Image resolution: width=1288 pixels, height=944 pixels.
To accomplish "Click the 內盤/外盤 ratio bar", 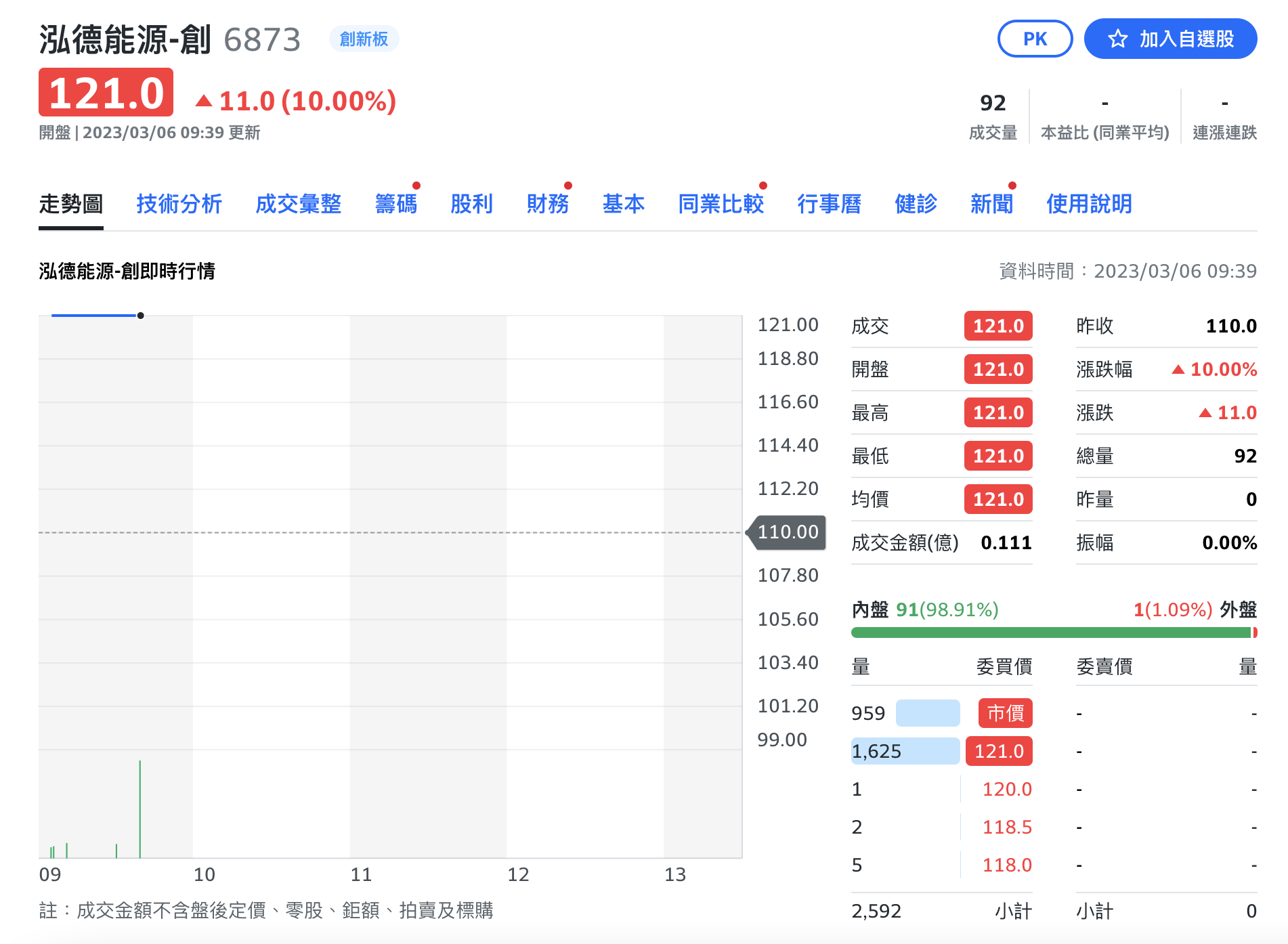I will coord(1054,632).
